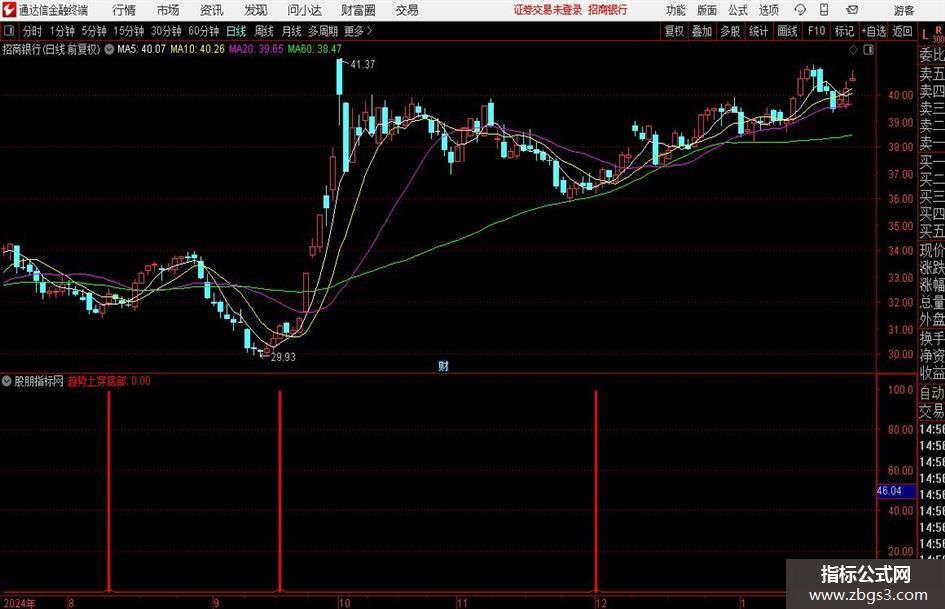
Task: Add stock with +自选 button
Action: 873,31
